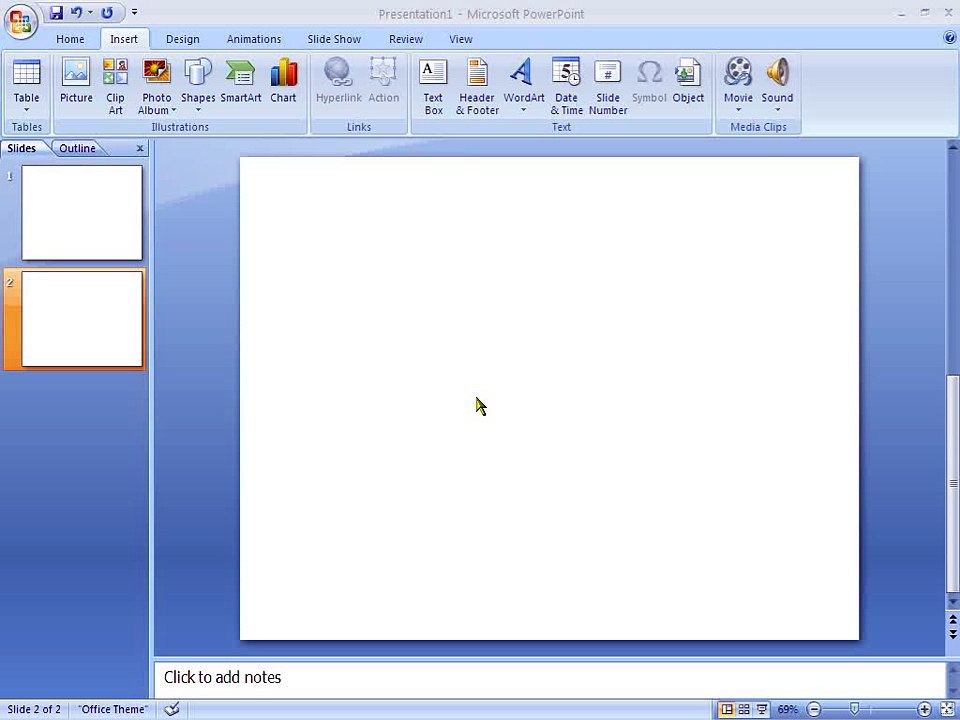Expand the Shapes dropdown arrow
Screen dimensions: 960x720
pos(198,111)
